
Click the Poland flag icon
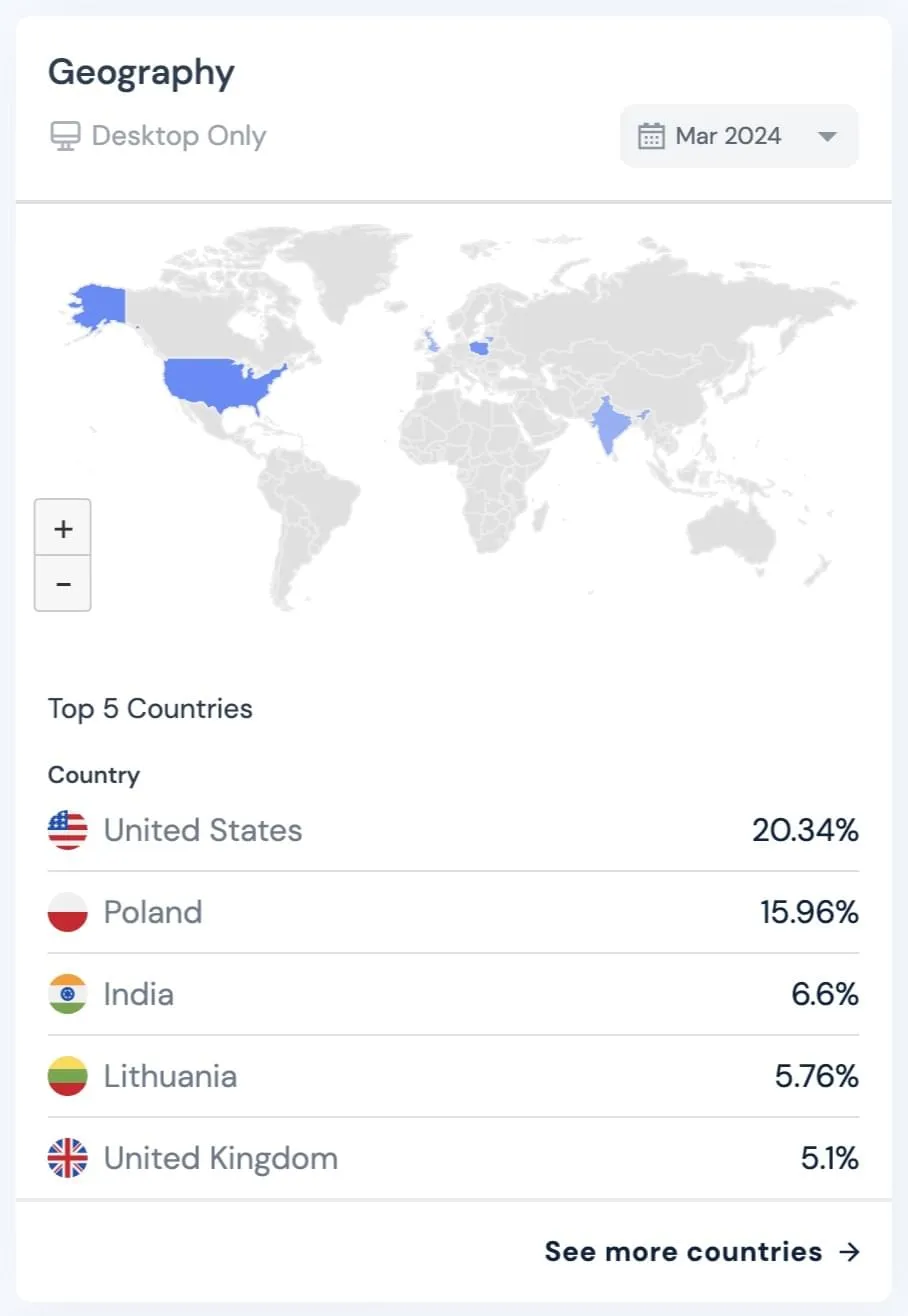coord(67,912)
